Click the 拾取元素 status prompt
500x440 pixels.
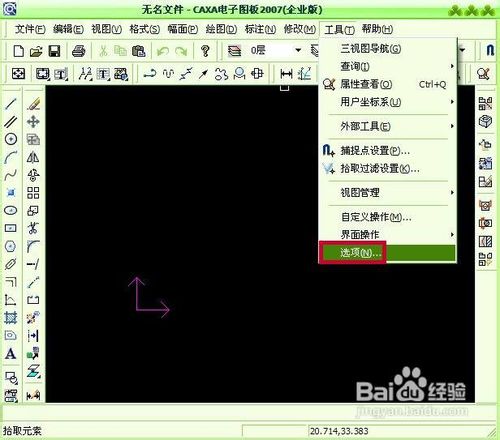[22, 431]
